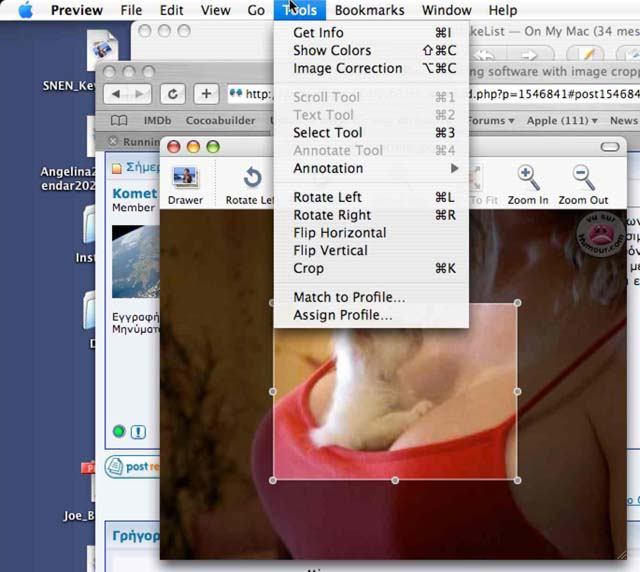Open the File menu
This screenshot has height=572, width=640.
click(131, 10)
